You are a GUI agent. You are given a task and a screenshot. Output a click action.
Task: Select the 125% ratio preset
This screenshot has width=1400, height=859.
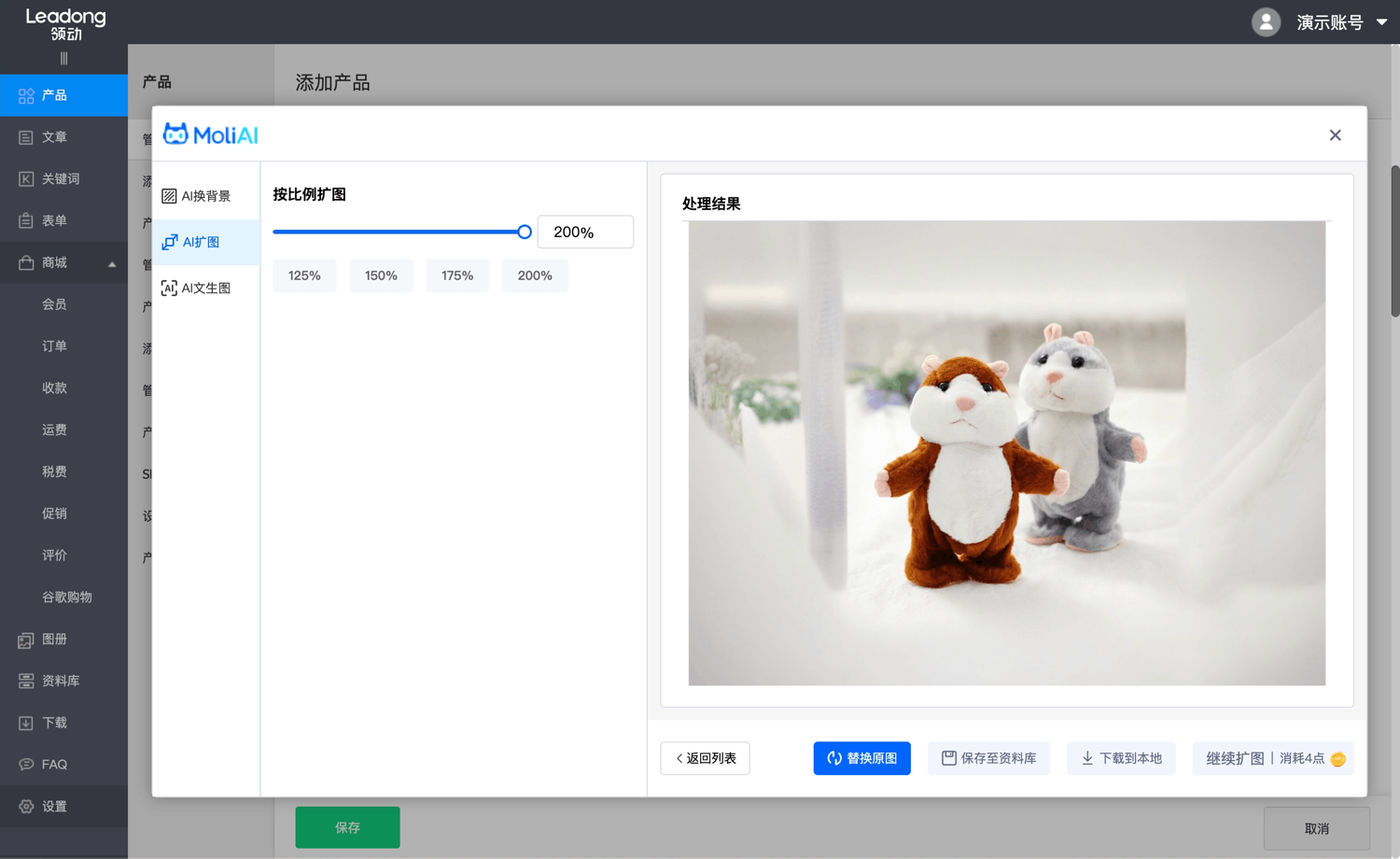304,275
